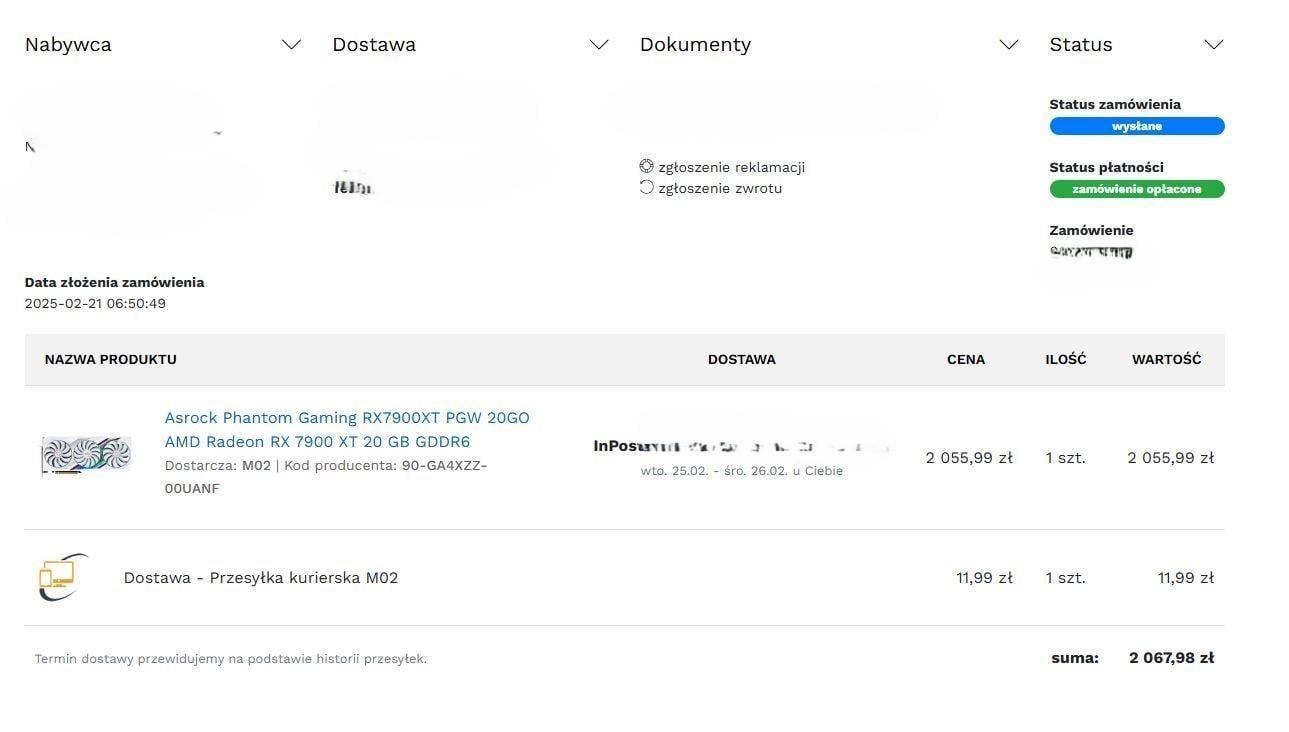The height and width of the screenshot is (732, 1289).
Task: Select the CENA column header
Action: 965,359
